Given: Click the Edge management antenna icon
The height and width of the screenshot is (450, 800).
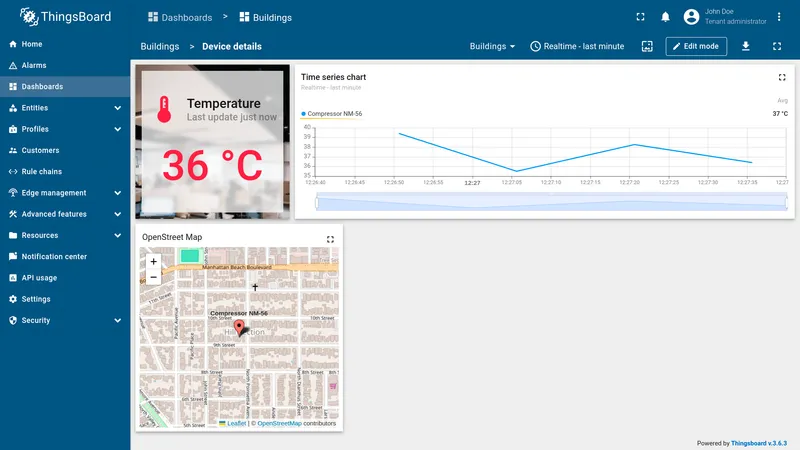Looking at the screenshot, I should 13,193.
